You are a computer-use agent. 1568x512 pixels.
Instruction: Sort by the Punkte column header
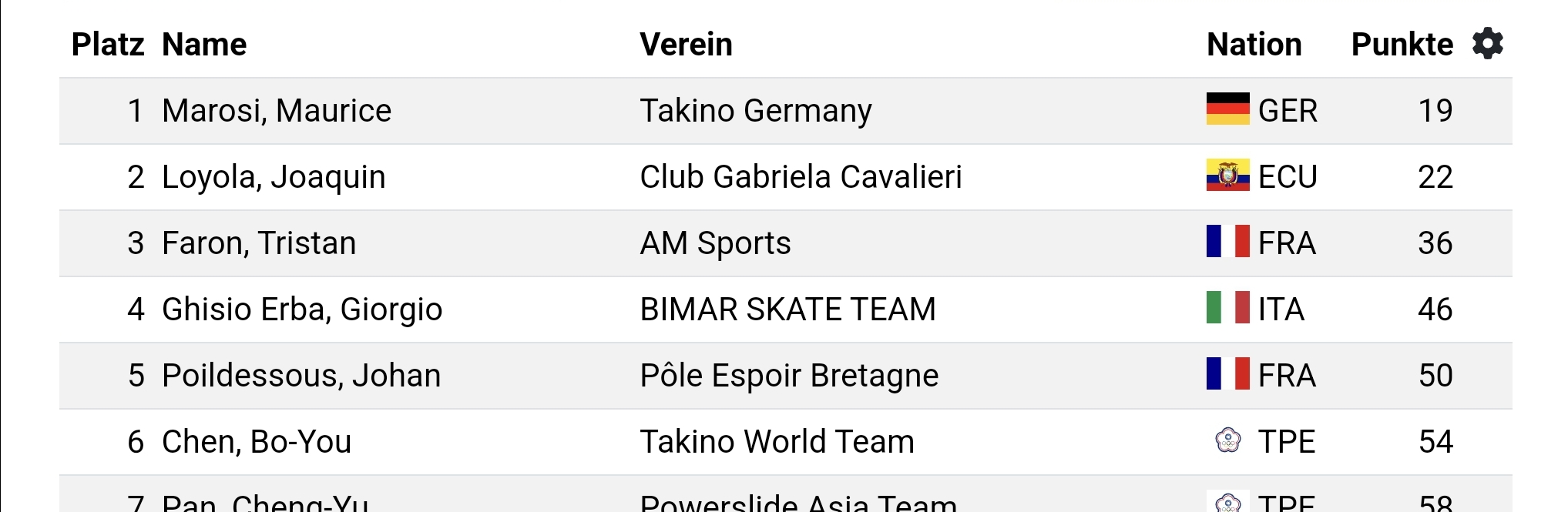pos(1402,45)
